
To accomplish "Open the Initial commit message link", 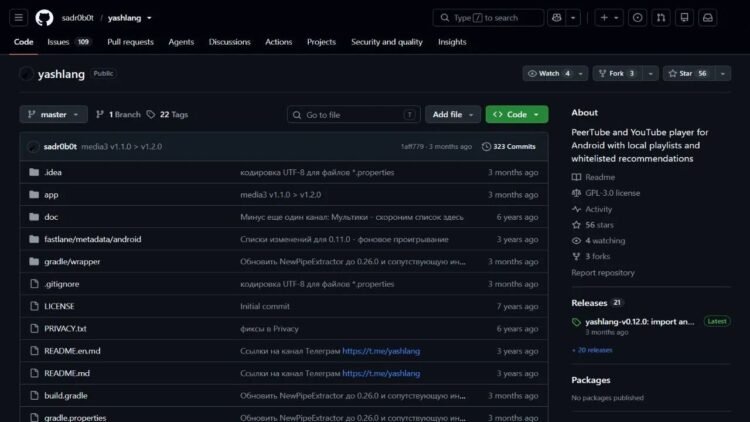I will point(265,306).
